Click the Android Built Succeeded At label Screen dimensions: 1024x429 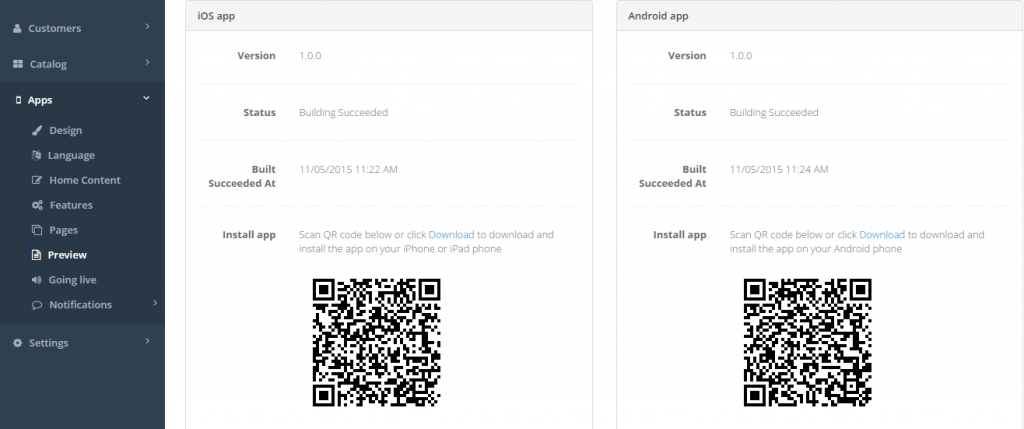(673, 177)
